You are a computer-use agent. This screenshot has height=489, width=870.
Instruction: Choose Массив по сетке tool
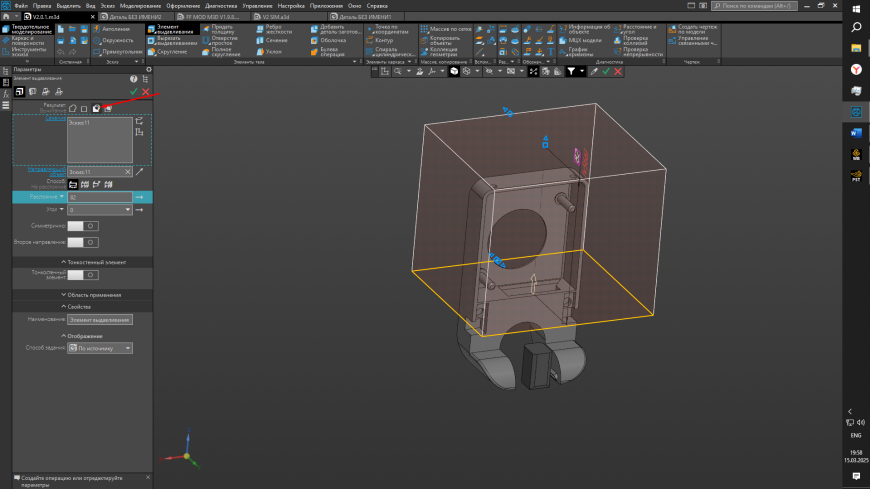(x=446, y=29)
